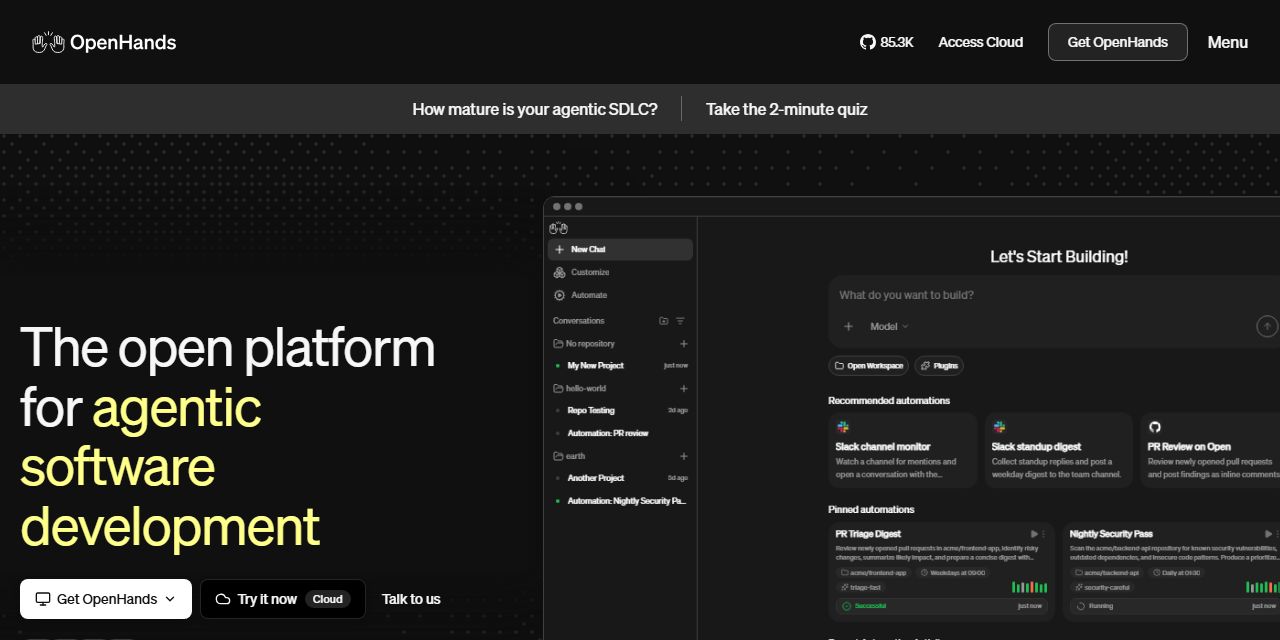The image size is (1280, 640).
Task: Open the Slack channel monitor automation card
Action: pyautogui.click(x=902, y=450)
